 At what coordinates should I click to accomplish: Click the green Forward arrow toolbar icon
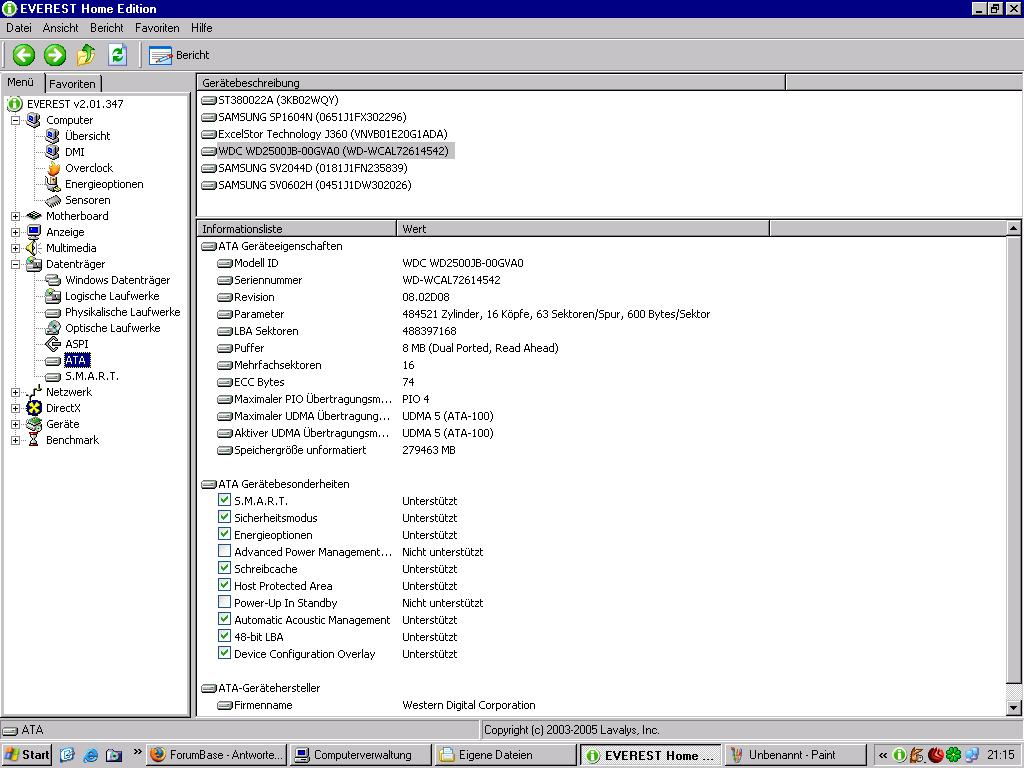[x=55, y=55]
